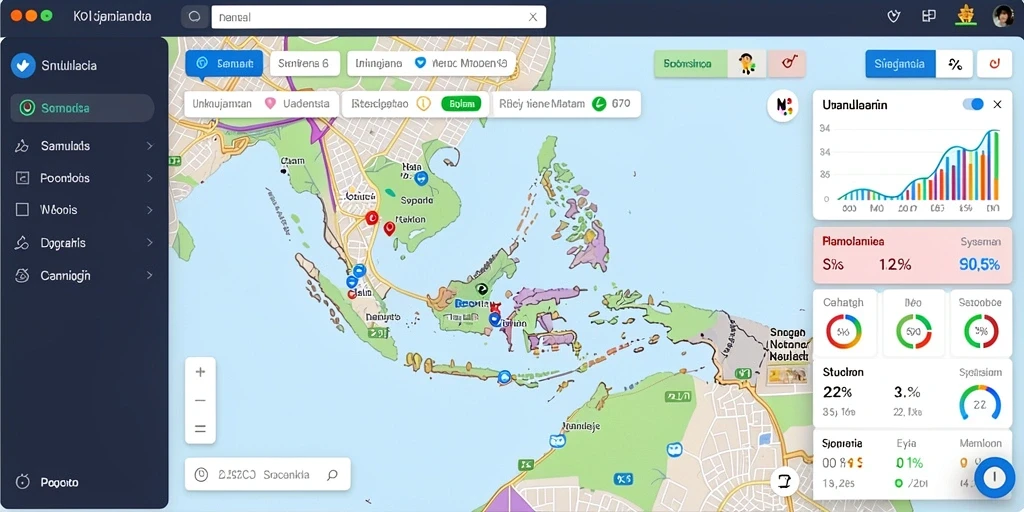1024x512 pixels.
Task: Expand the Poonlods sidebar chevron
Action: click(150, 178)
